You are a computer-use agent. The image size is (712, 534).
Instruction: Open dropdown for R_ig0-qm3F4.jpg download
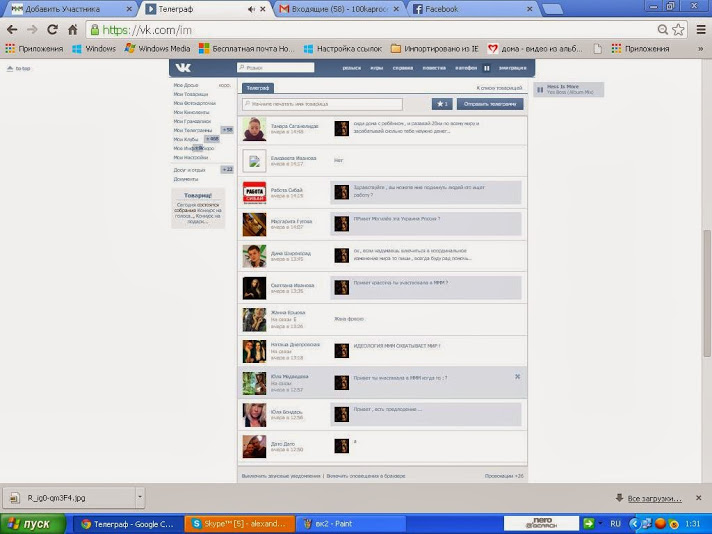[x=140, y=497]
